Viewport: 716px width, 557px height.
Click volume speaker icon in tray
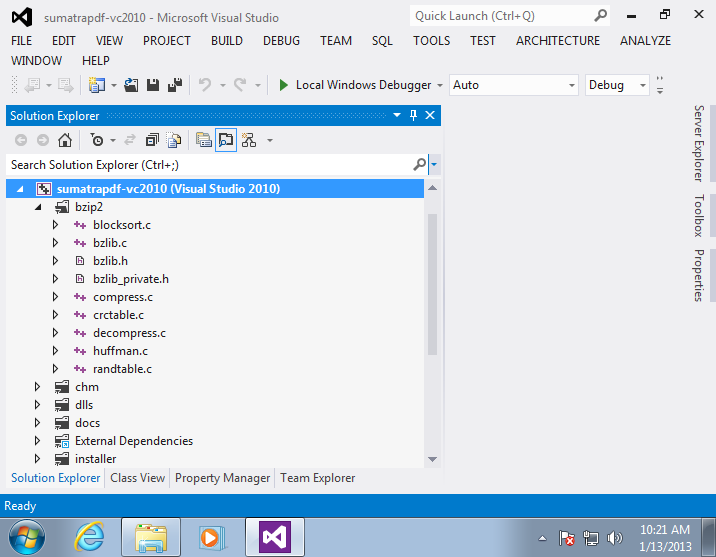coord(614,538)
